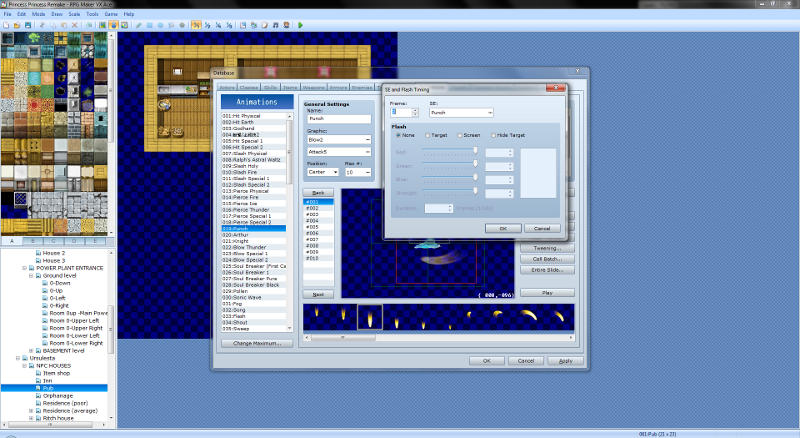Open the Position dropdown set to Center
Screen dimensions: 800x438
321,172
